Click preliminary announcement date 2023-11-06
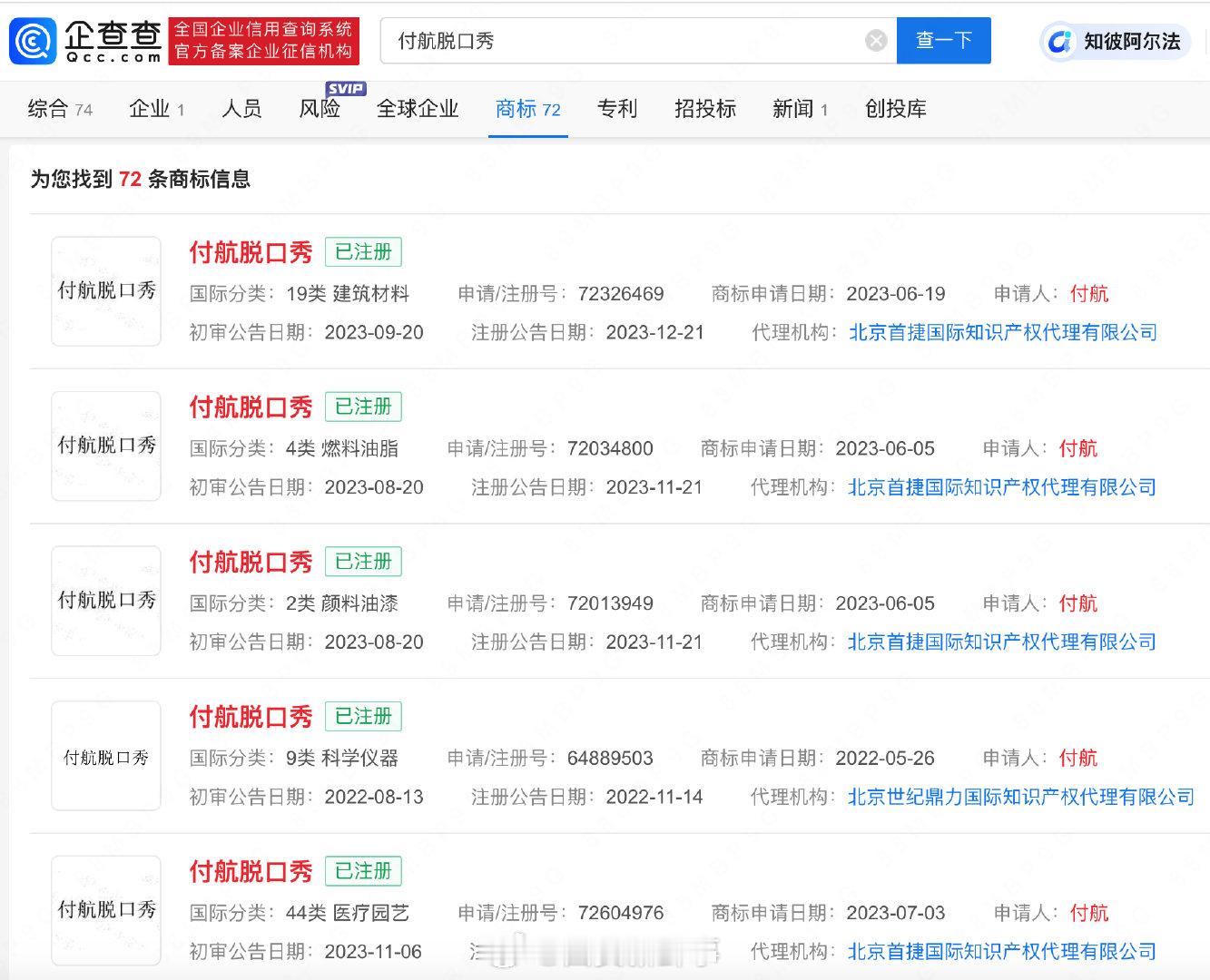This screenshot has height=980, width=1210. click(x=373, y=952)
